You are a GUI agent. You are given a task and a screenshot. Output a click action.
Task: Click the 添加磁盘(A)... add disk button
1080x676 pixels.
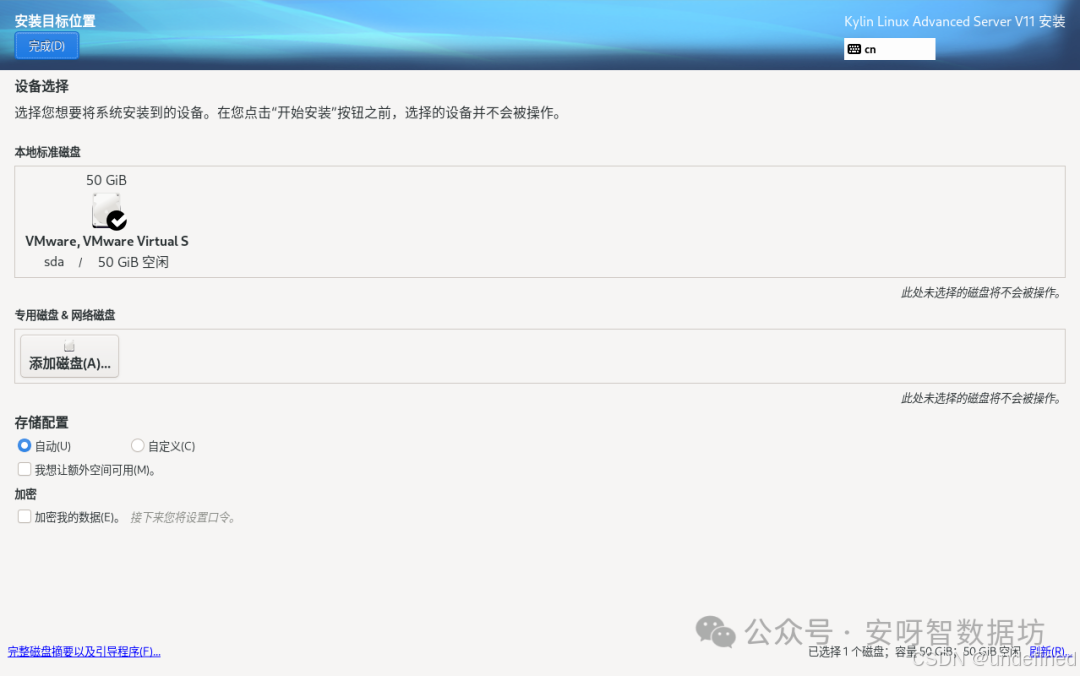point(70,356)
